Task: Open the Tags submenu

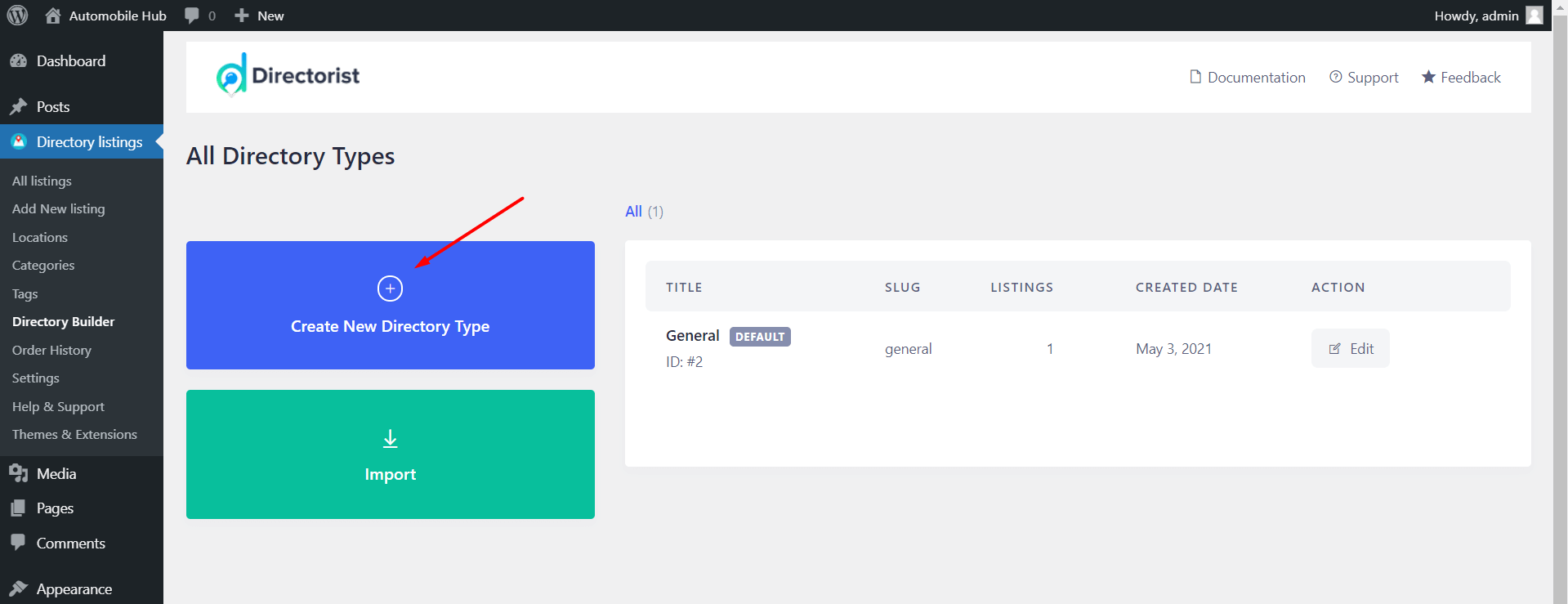Action: tap(25, 293)
